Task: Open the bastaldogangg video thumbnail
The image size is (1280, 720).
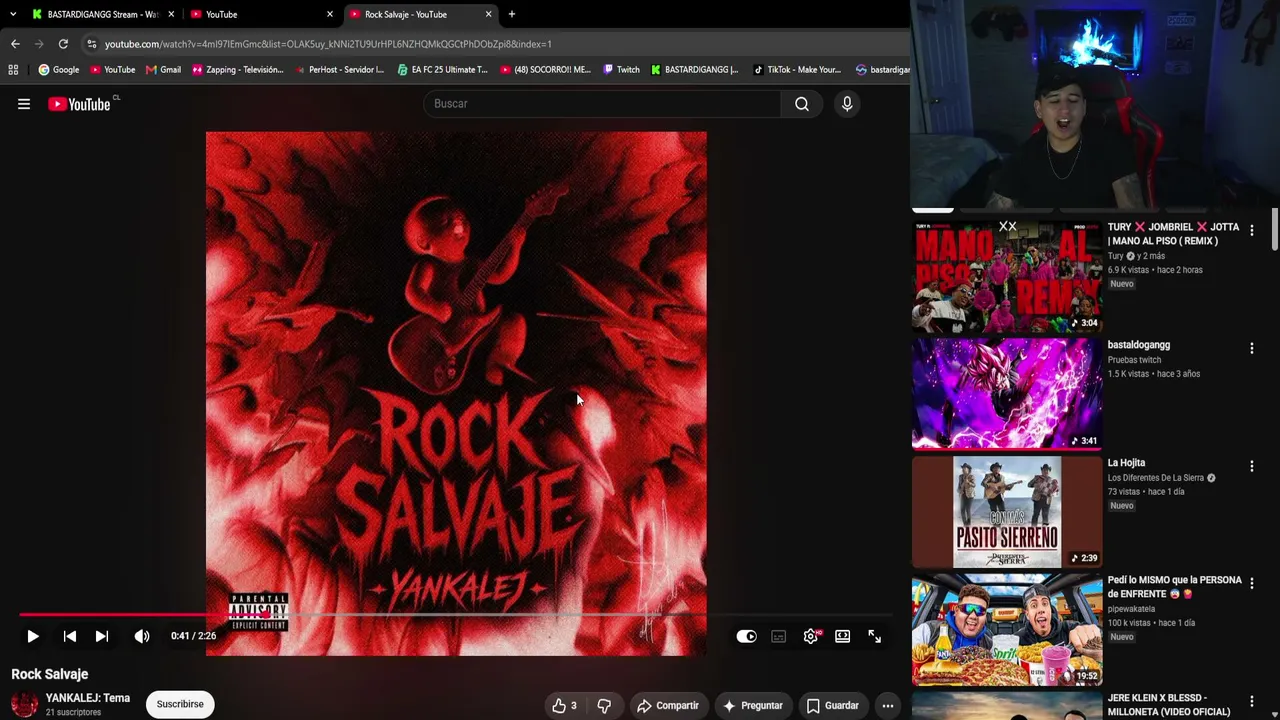Action: (1007, 394)
